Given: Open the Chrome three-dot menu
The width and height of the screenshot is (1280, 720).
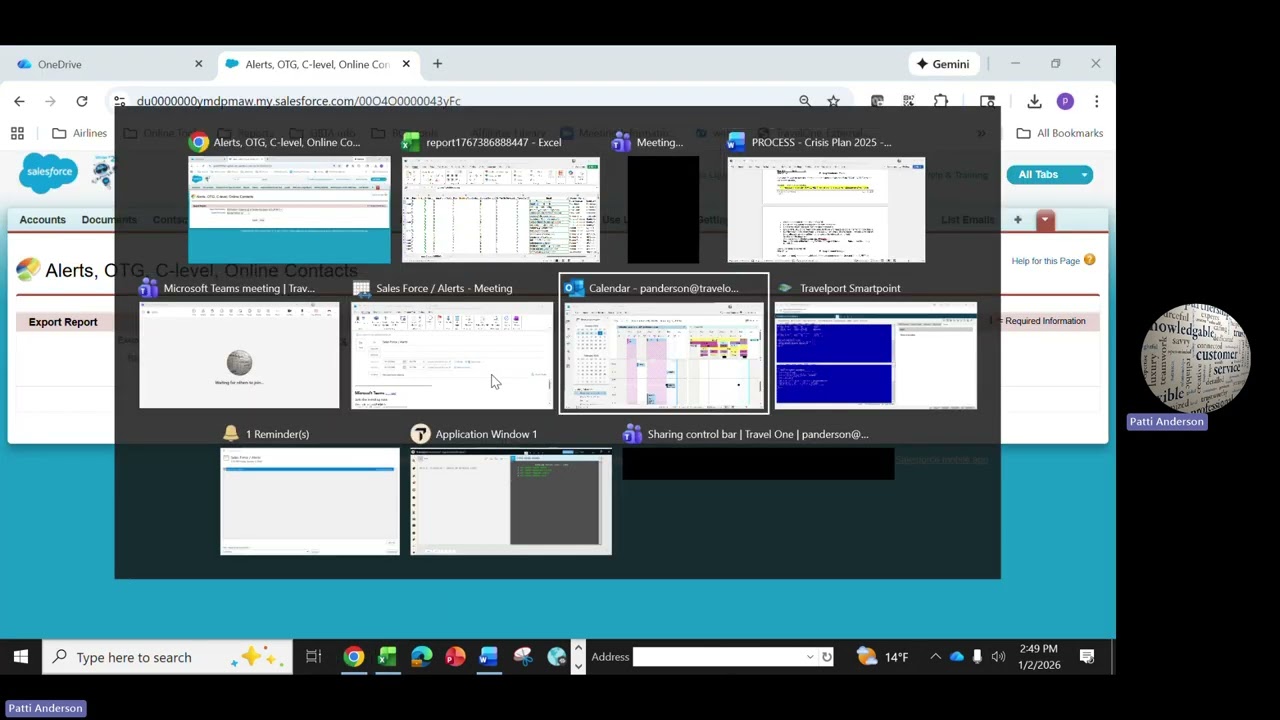Looking at the screenshot, I should (1096, 101).
